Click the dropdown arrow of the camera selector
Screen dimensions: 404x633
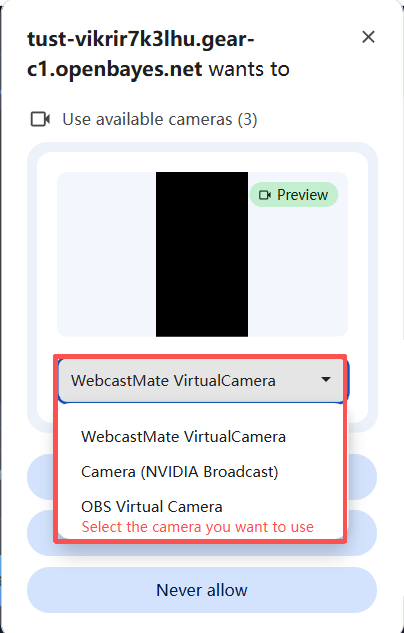[x=326, y=379]
